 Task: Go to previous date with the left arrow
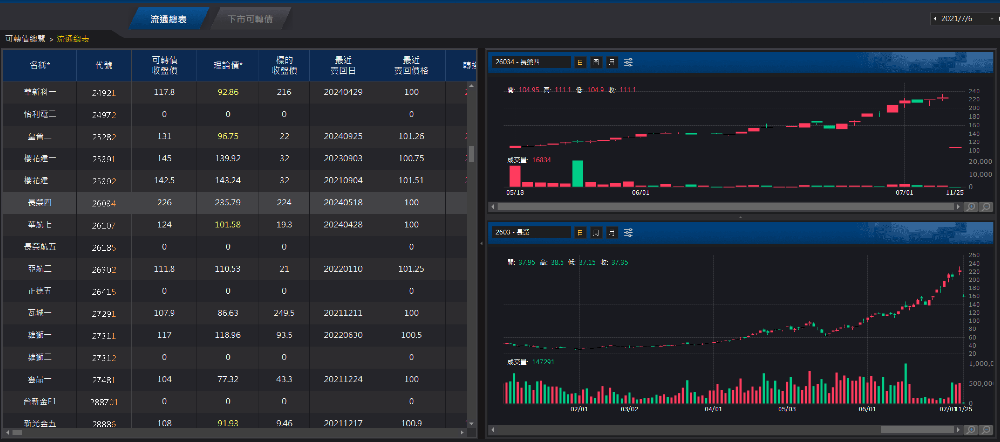[935, 19]
